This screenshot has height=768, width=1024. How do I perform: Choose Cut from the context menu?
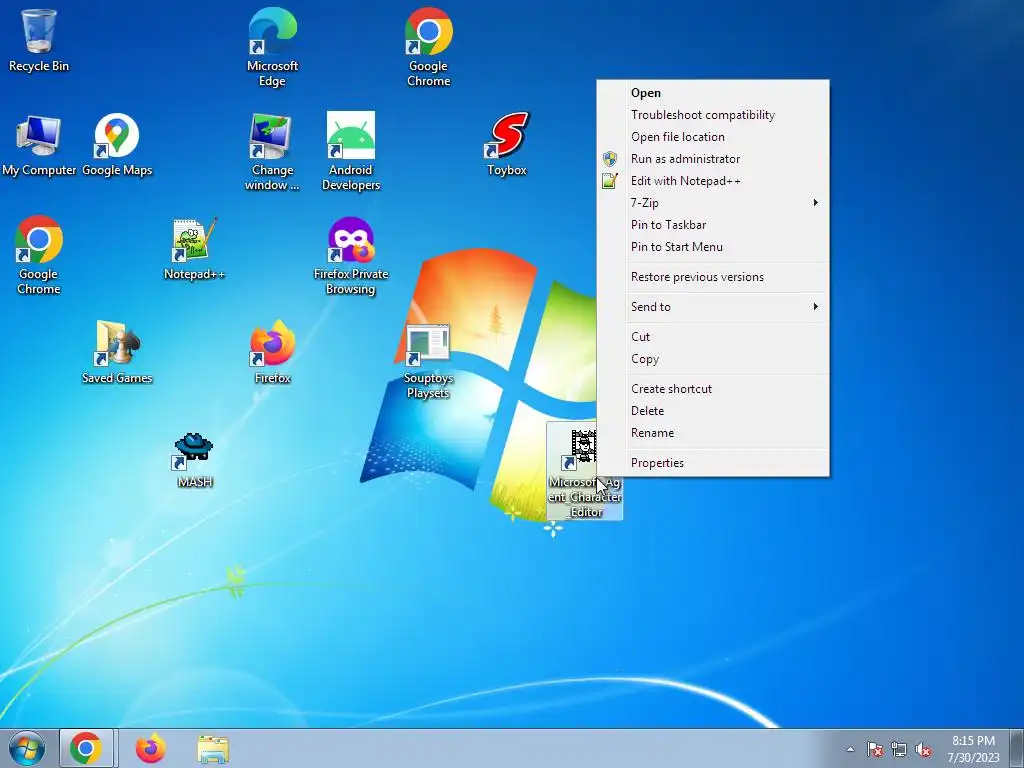[x=713, y=337]
